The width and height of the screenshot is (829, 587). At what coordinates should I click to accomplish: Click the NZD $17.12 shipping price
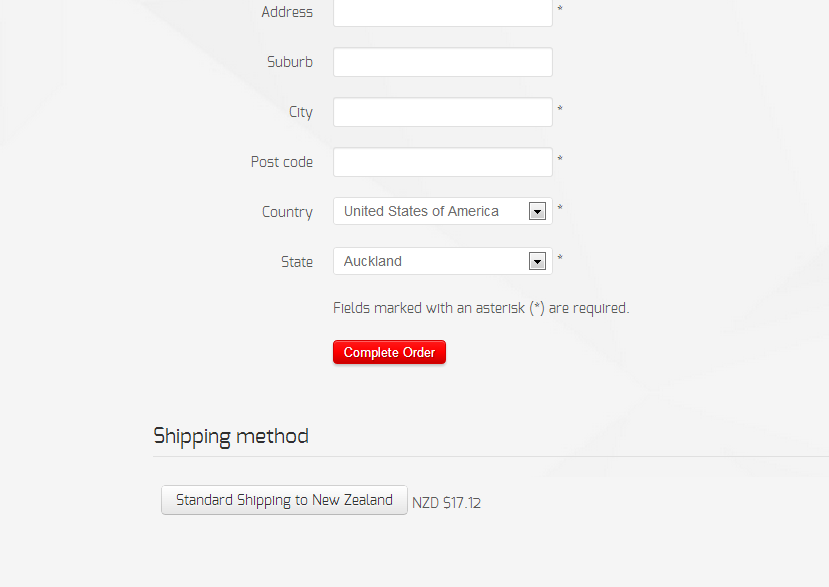coord(447,503)
